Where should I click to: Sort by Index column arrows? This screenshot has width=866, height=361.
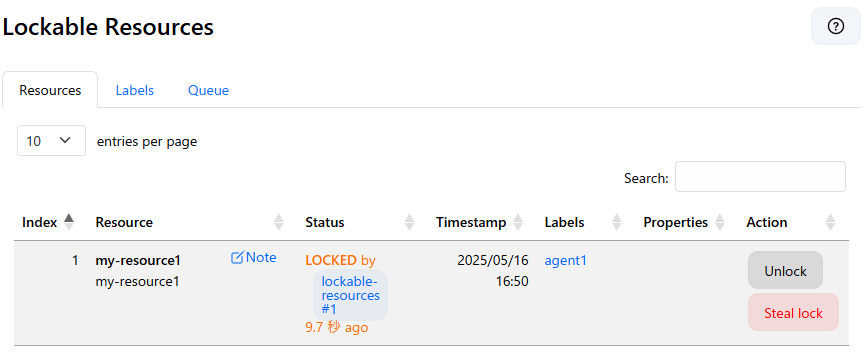coord(68,222)
